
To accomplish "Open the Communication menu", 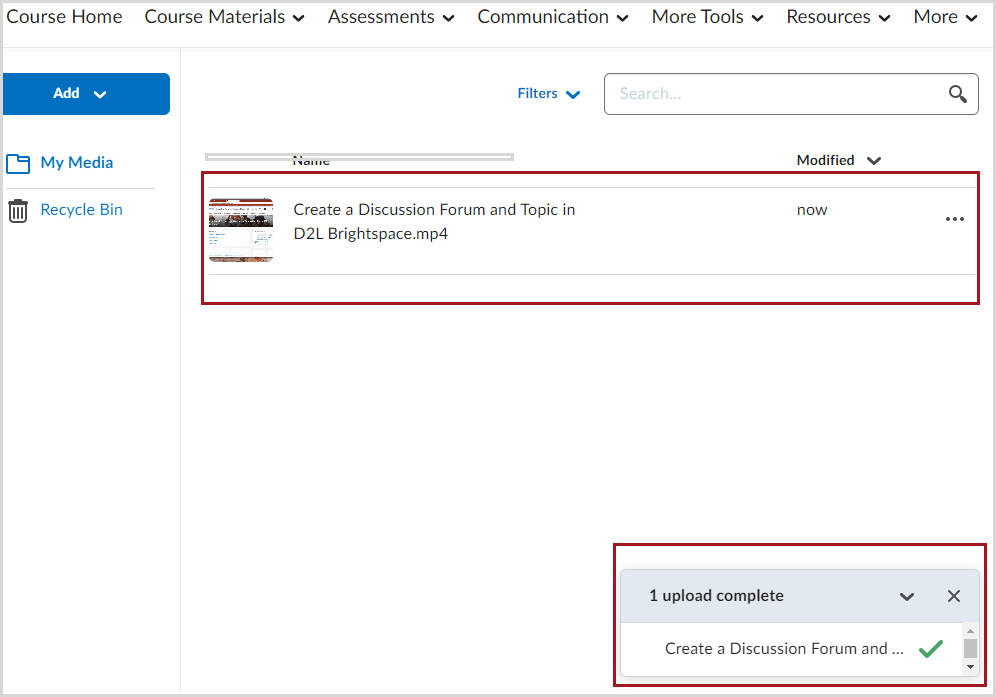I will (552, 17).
